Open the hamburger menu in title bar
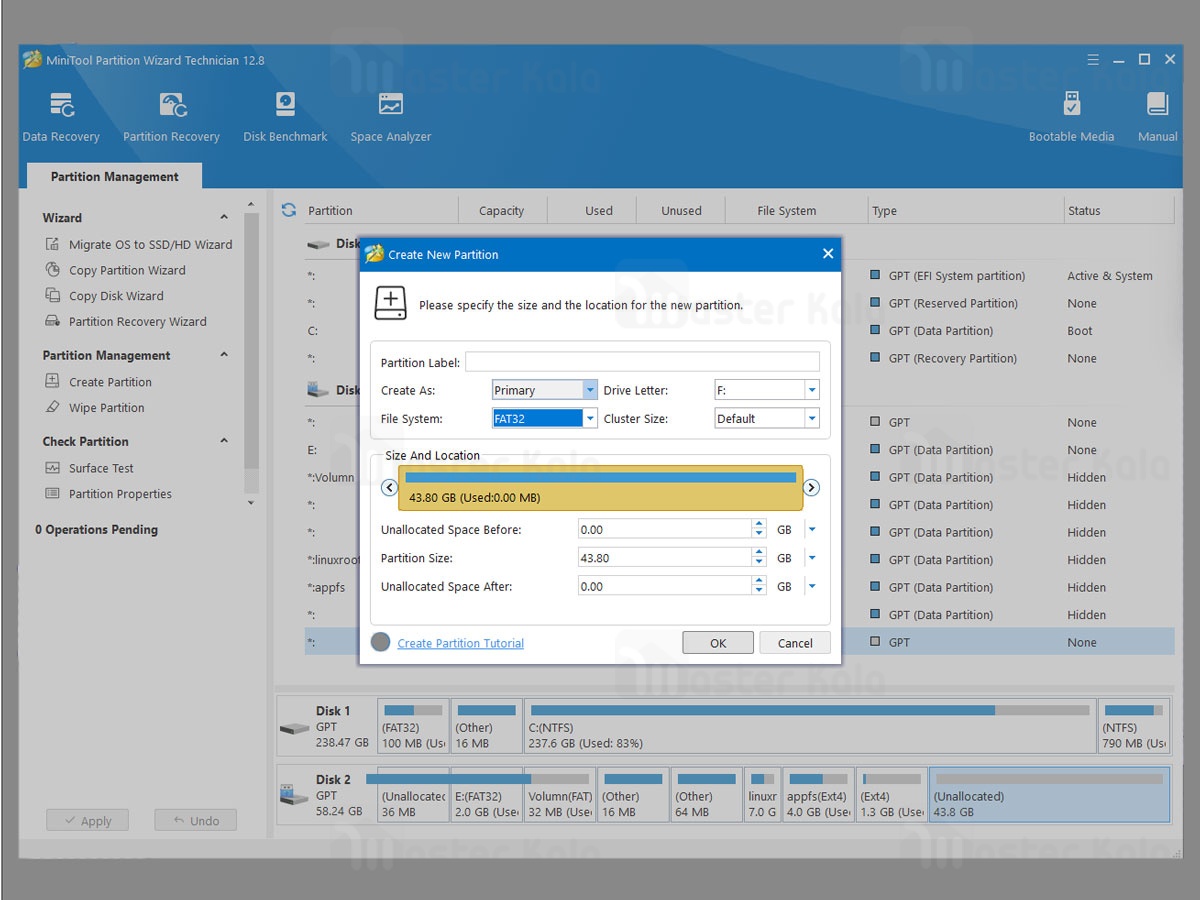The height and width of the screenshot is (900, 1200). 1095,60
